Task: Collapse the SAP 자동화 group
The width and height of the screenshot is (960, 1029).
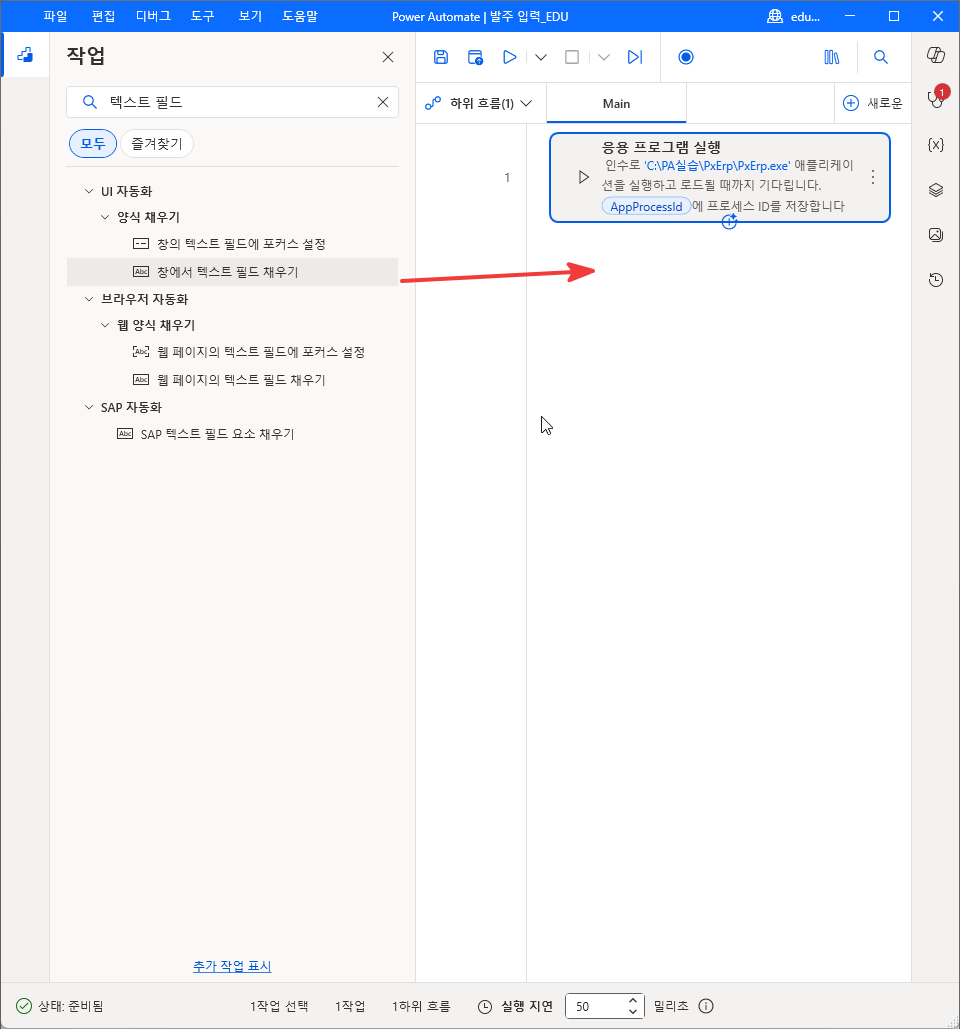Action: (89, 408)
